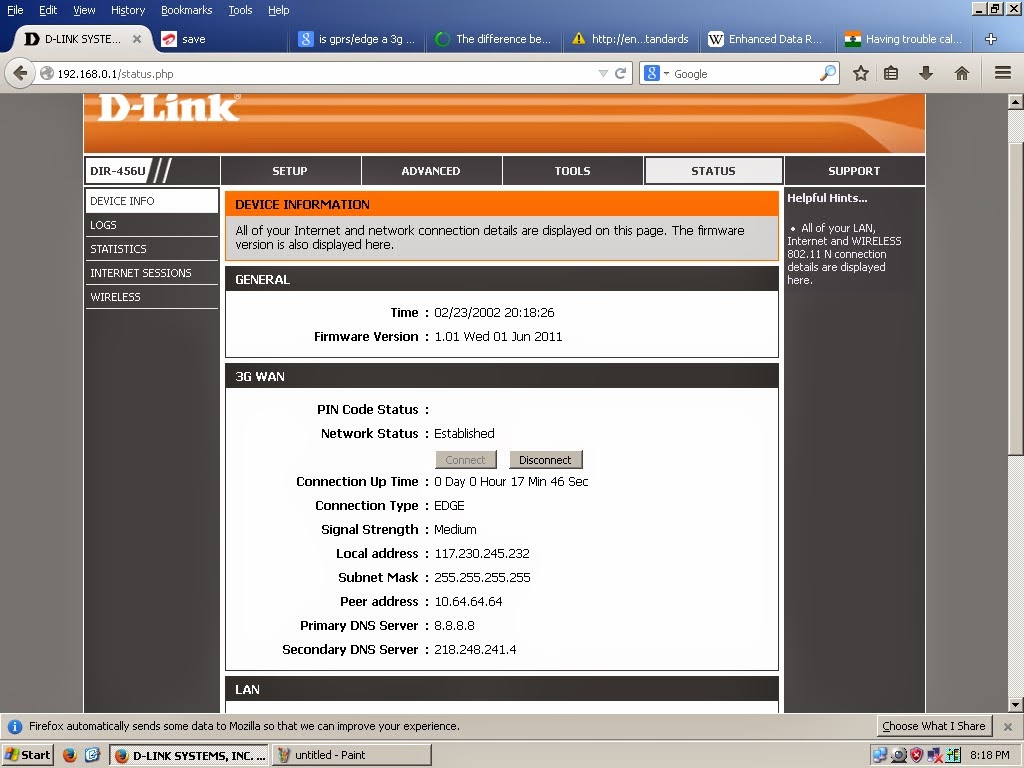Click the volume mixer tray icon
This screenshot has height=768, width=1024.
coord(953,755)
